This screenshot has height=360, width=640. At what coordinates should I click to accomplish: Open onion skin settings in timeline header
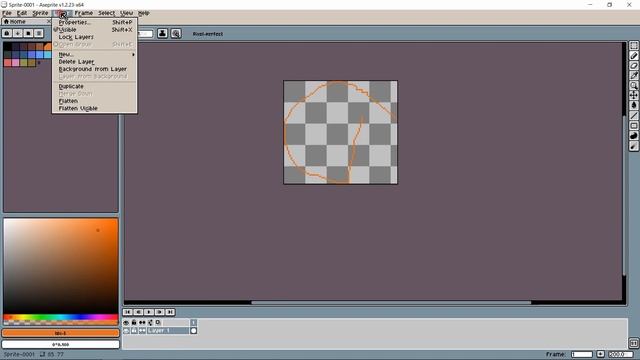coord(150,322)
